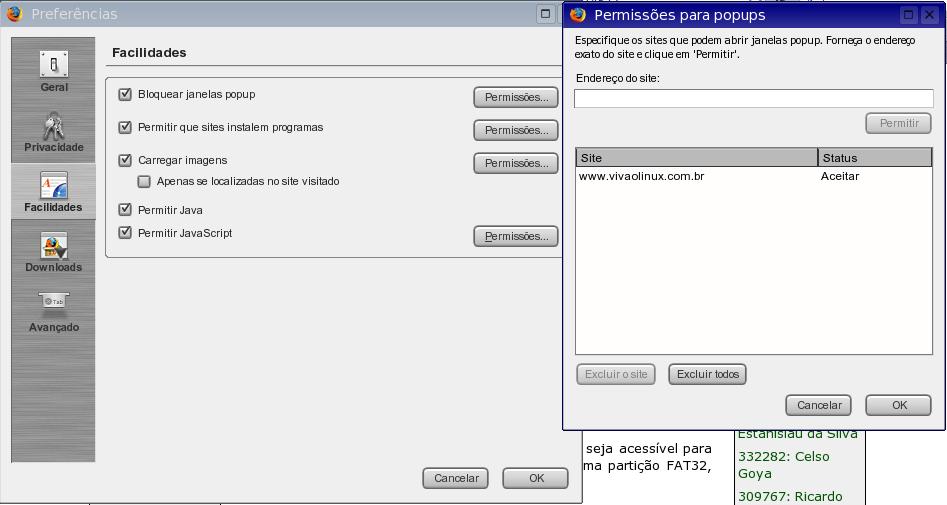This screenshot has width=947, height=505.
Task: Toggle Permitir Java checkbox
Action: [x=125, y=210]
